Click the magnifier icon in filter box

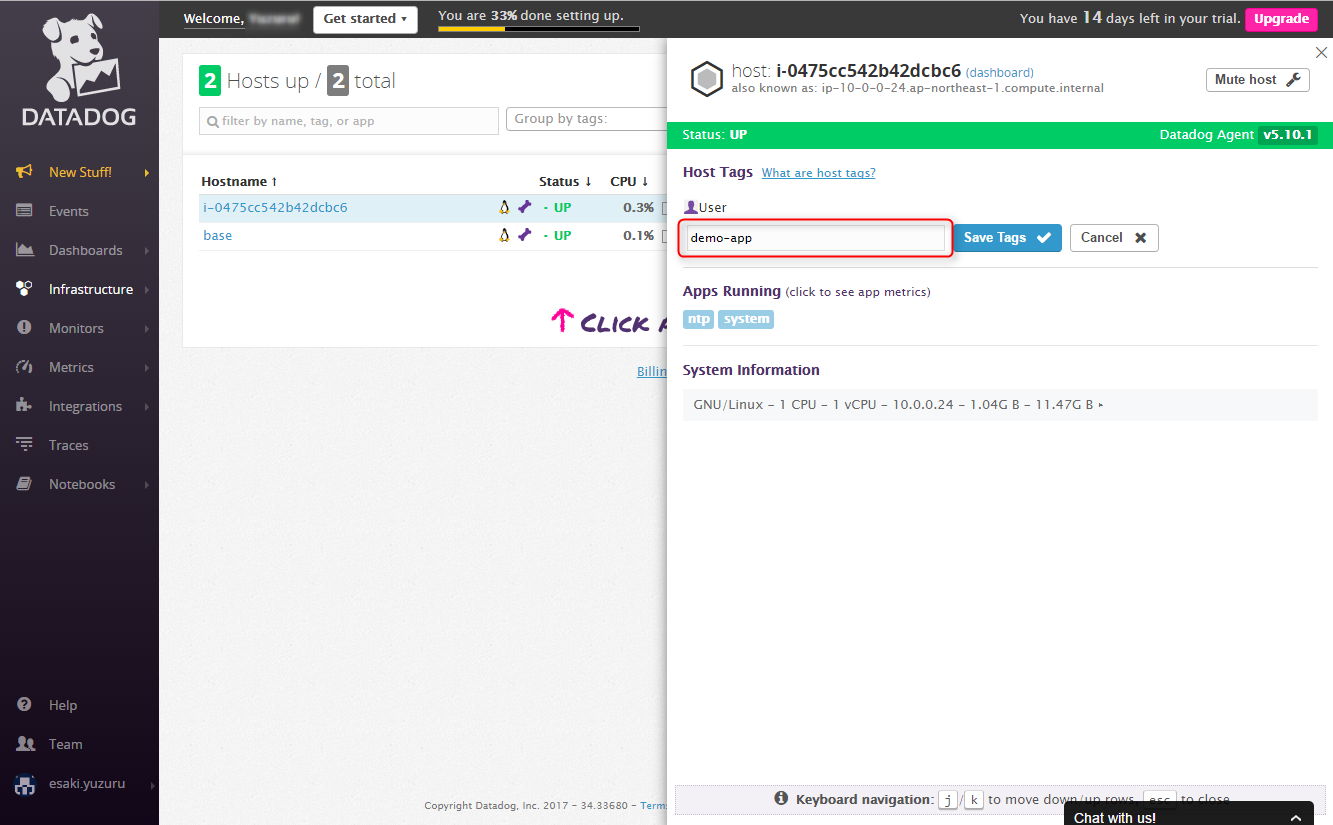(213, 122)
